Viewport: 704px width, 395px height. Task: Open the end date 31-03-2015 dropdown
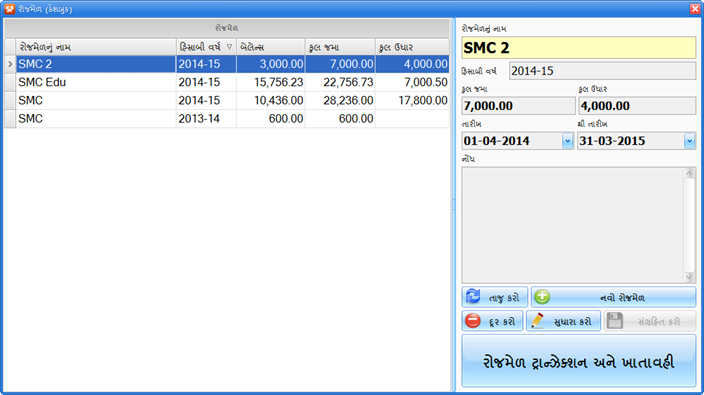click(x=690, y=141)
